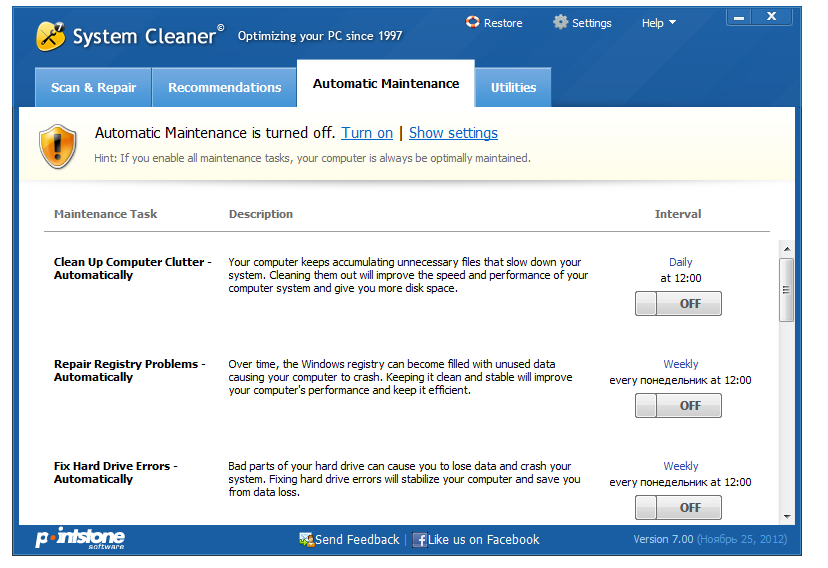
Task: Click the Fix Hard Drive Errors task title
Action: click(116, 472)
